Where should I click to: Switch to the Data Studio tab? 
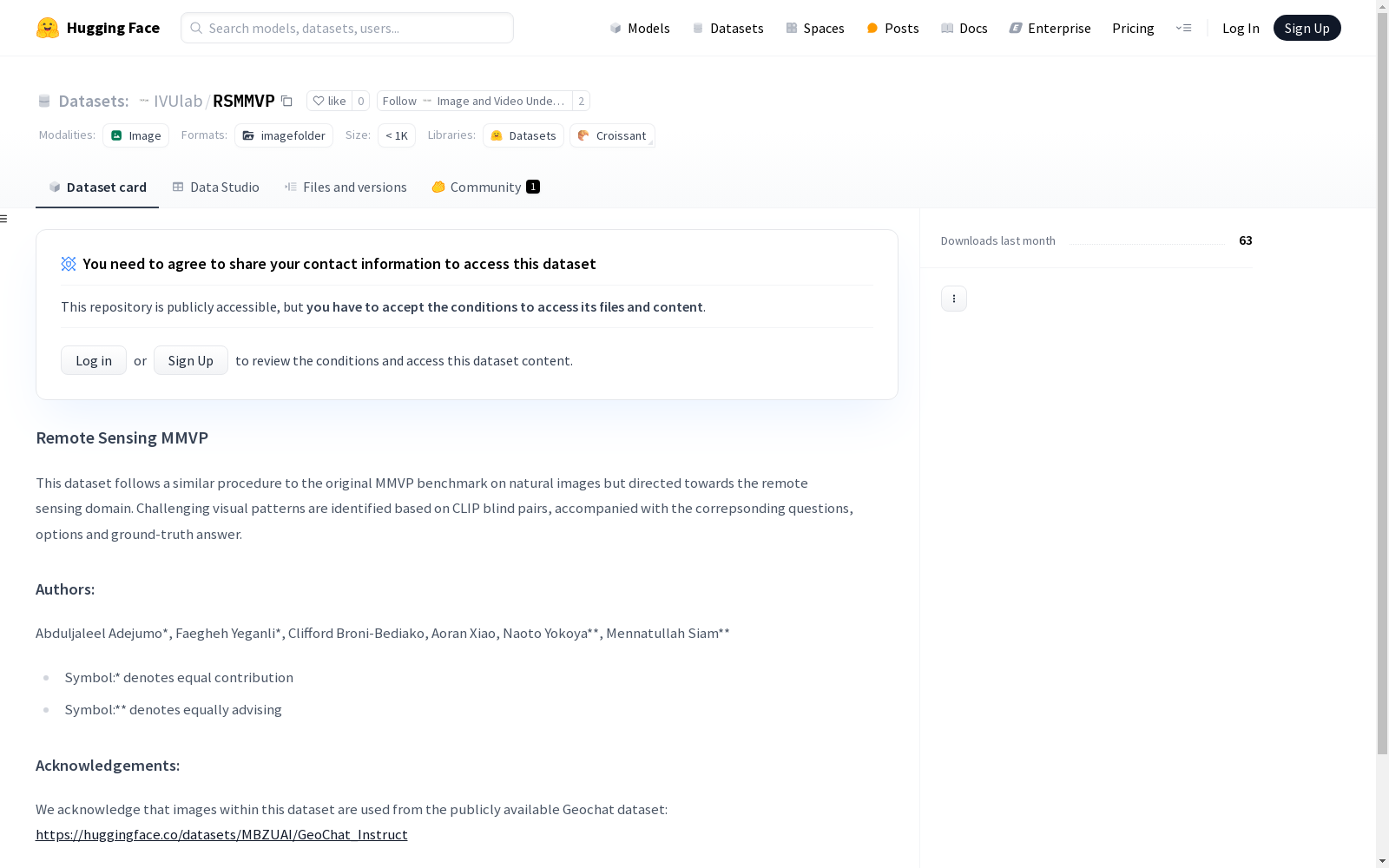[x=215, y=187]
